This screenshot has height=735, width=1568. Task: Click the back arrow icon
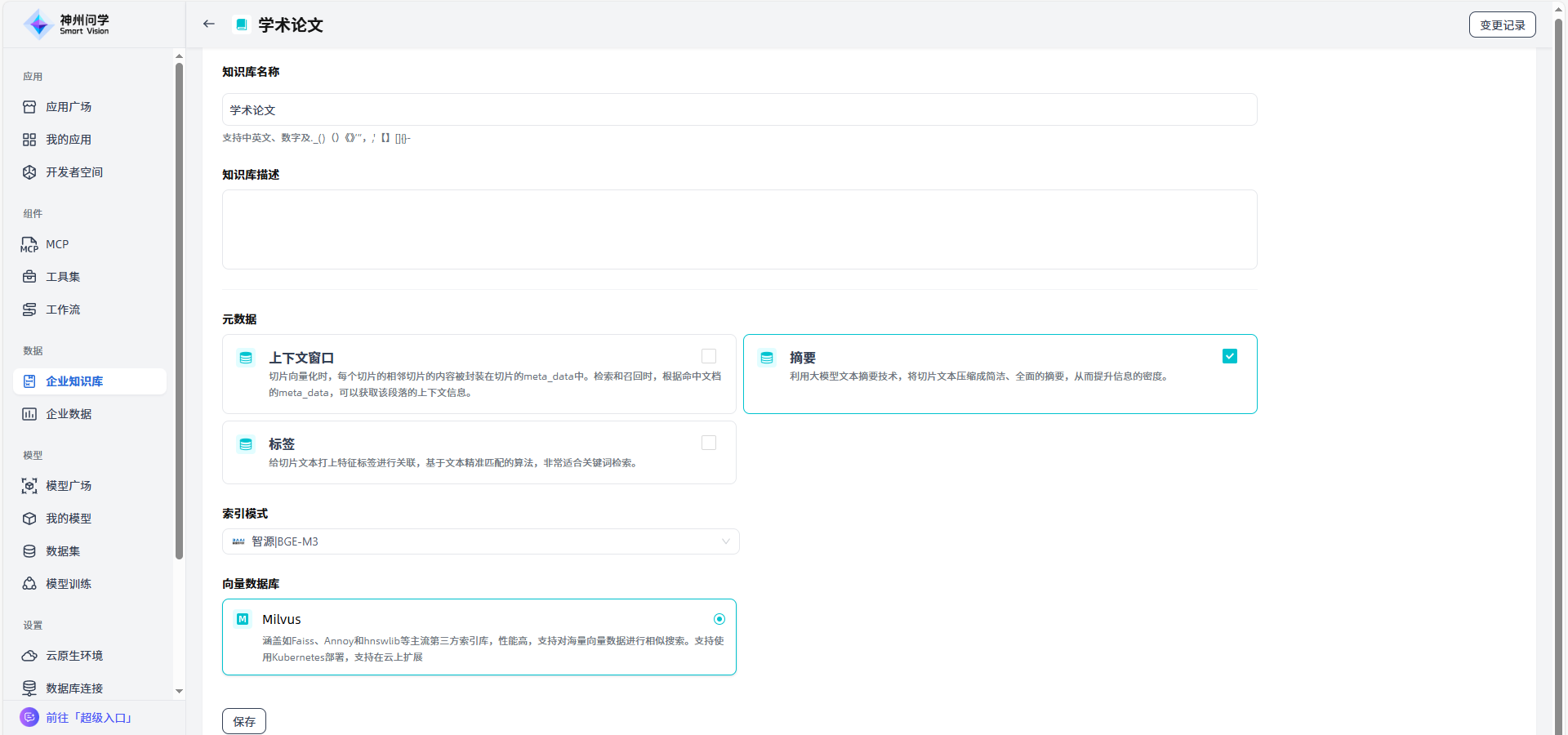click(x=209, y=24)
